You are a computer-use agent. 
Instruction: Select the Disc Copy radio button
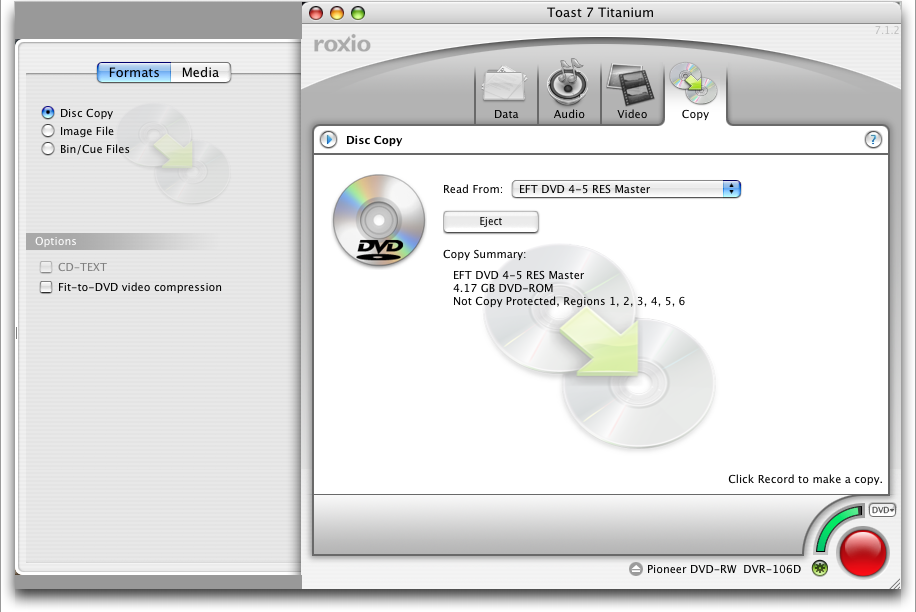pos(48,113)
